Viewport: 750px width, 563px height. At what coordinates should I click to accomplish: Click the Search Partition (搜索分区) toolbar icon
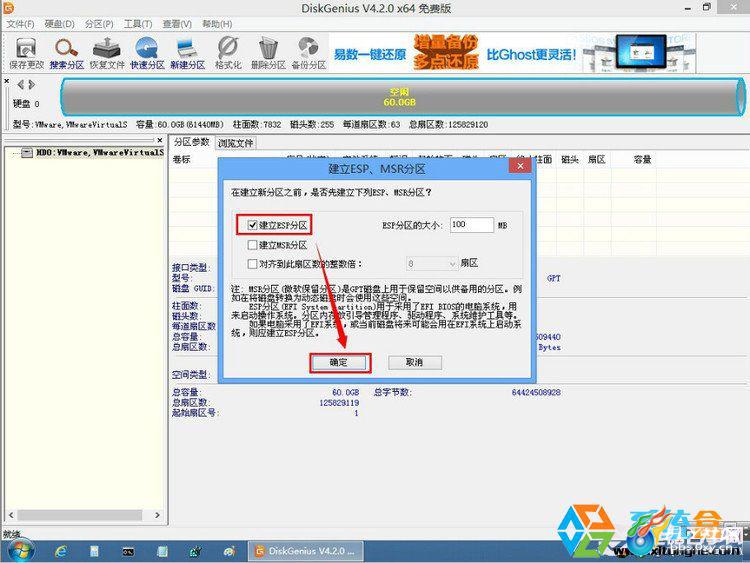[x=66, y=53]
